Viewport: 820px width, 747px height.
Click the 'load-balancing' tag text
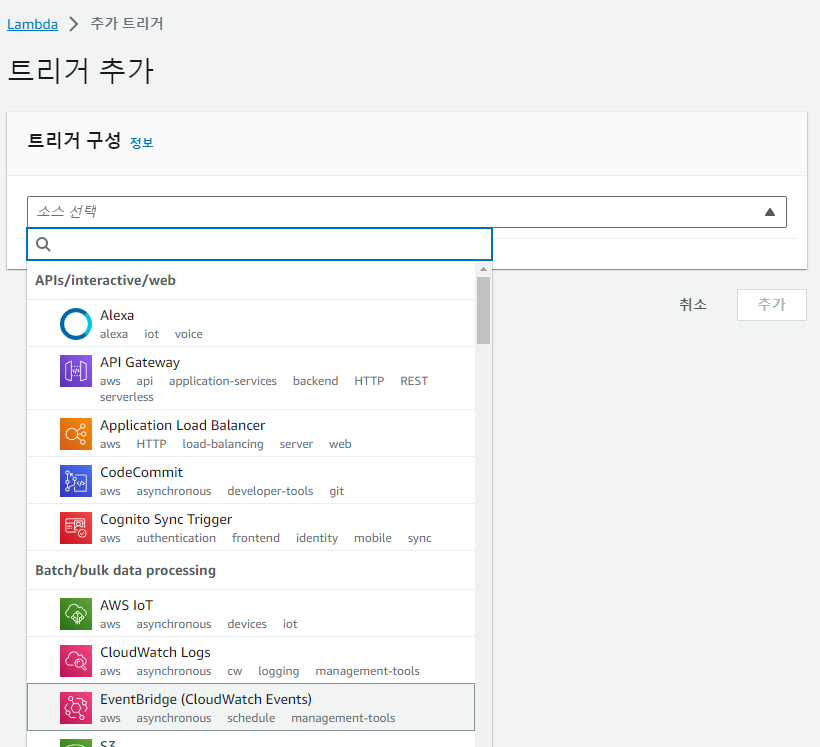pyautogui.click(x=223, y=444)
